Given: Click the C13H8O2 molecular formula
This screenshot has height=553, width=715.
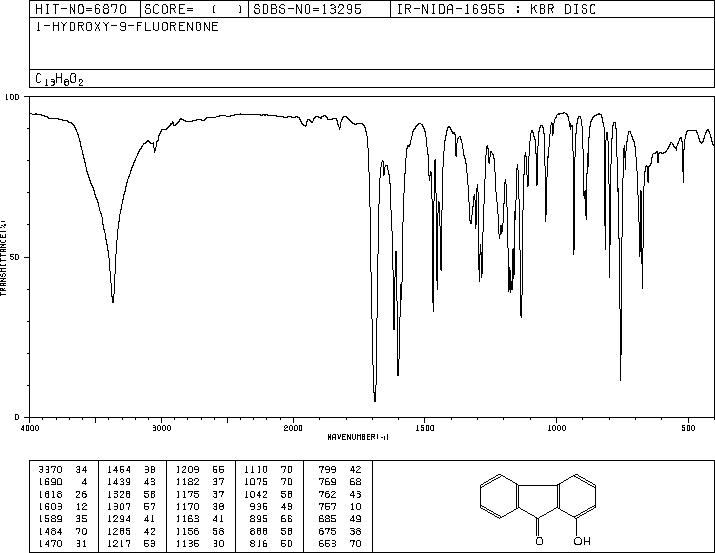Looking at the screenshot, I should point(59,79).
